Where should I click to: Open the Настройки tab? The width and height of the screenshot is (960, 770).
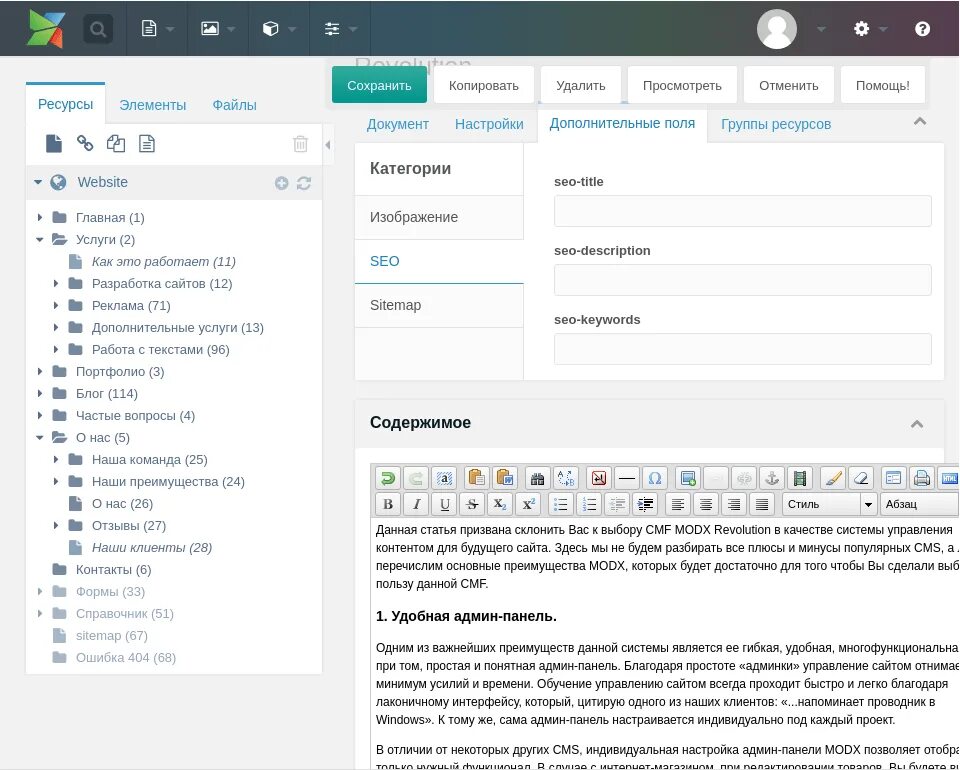tap(489, 124)
